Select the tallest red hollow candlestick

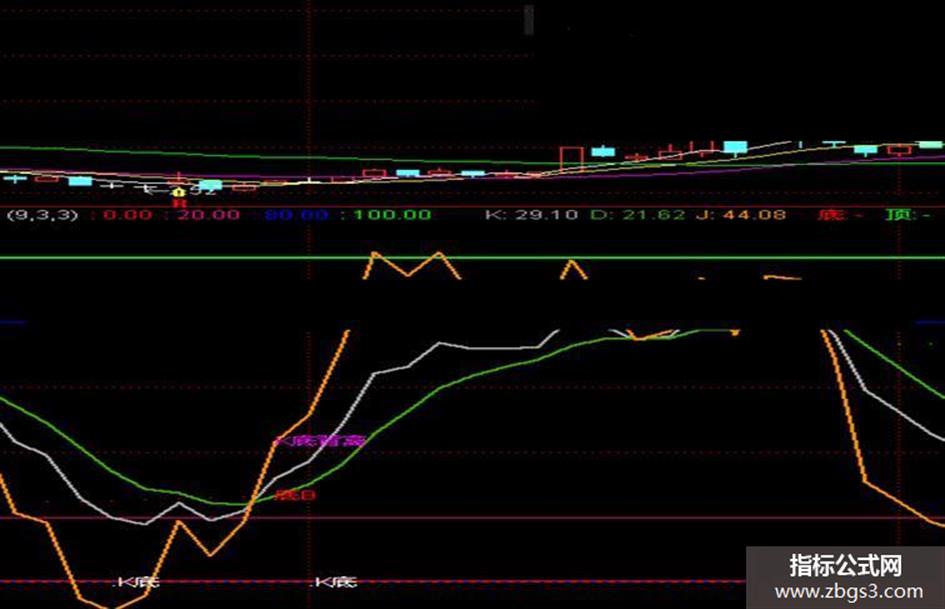pos(571,159)
